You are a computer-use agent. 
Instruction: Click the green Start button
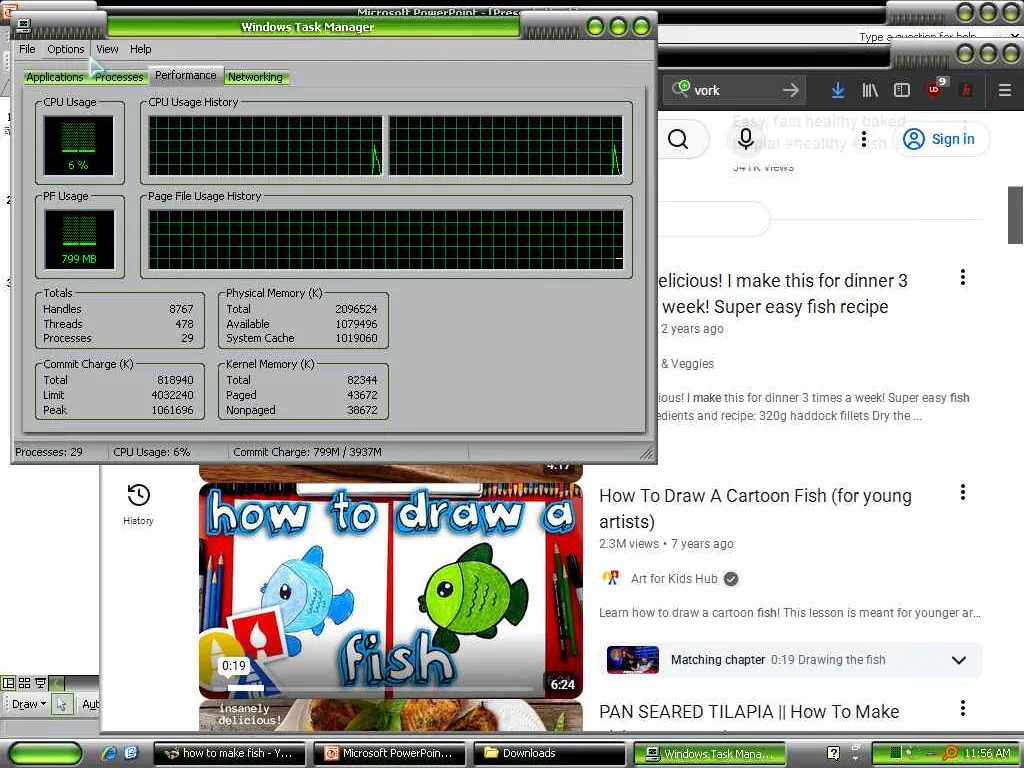point(46,754)
